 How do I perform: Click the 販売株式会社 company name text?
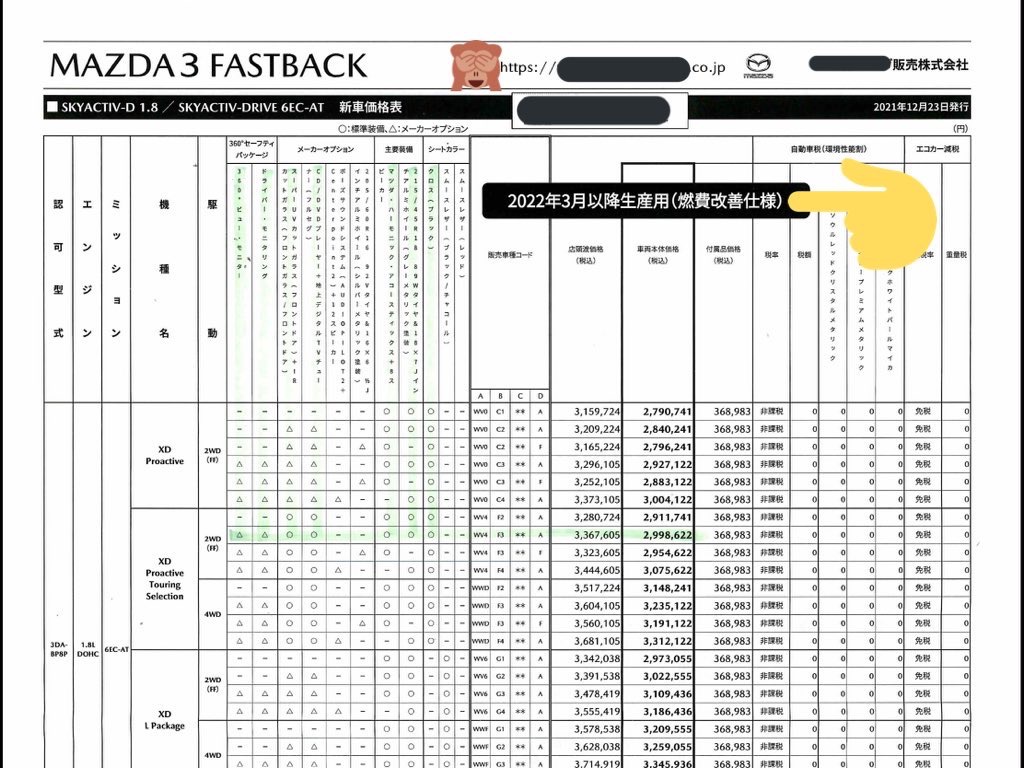click(x=931, y=65)
